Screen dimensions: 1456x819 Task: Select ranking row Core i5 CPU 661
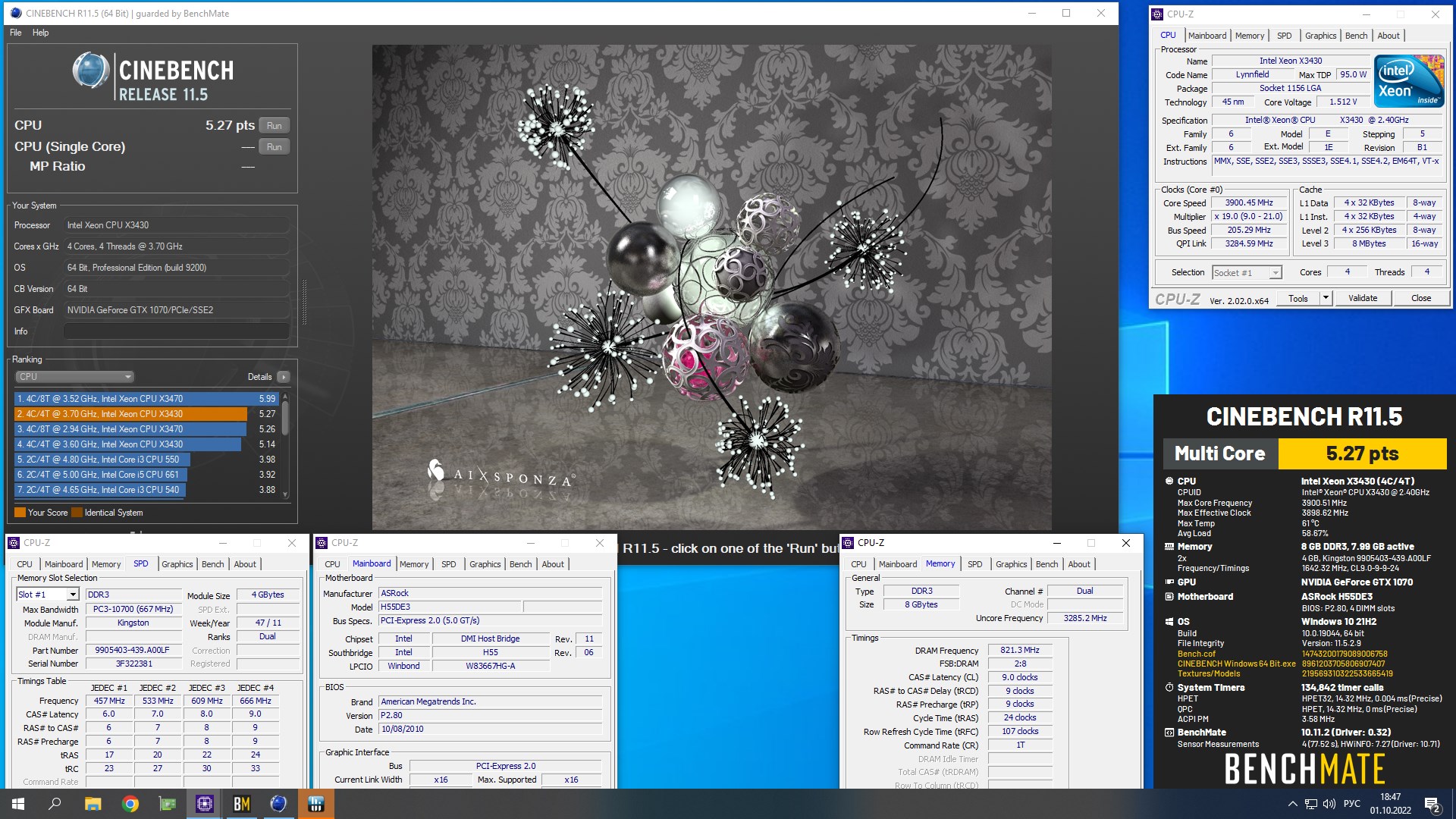click(147, 475)
